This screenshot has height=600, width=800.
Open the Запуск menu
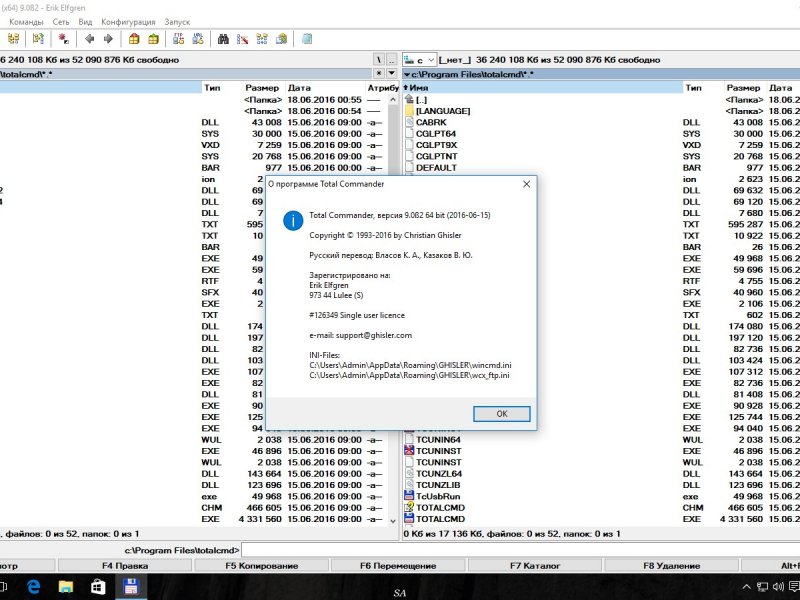(x=177, y=22)
